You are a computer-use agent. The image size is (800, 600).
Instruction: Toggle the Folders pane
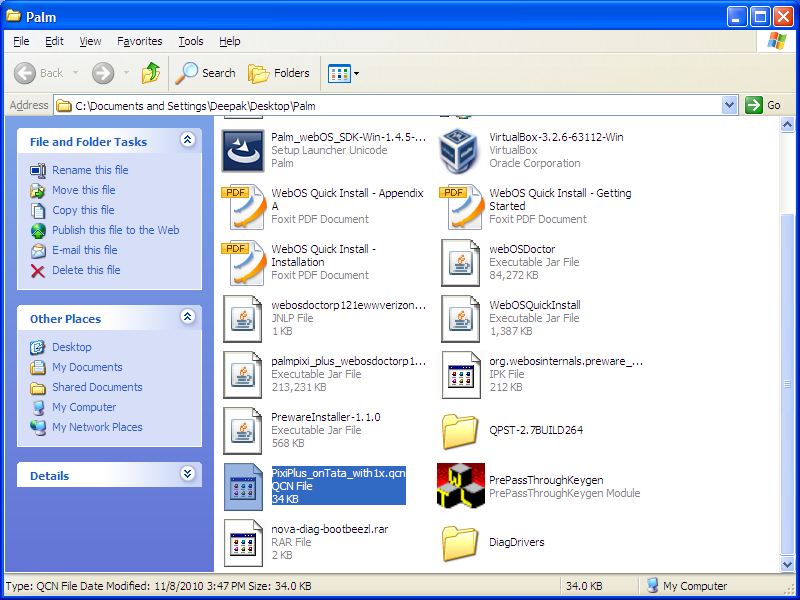pos(279,73)
